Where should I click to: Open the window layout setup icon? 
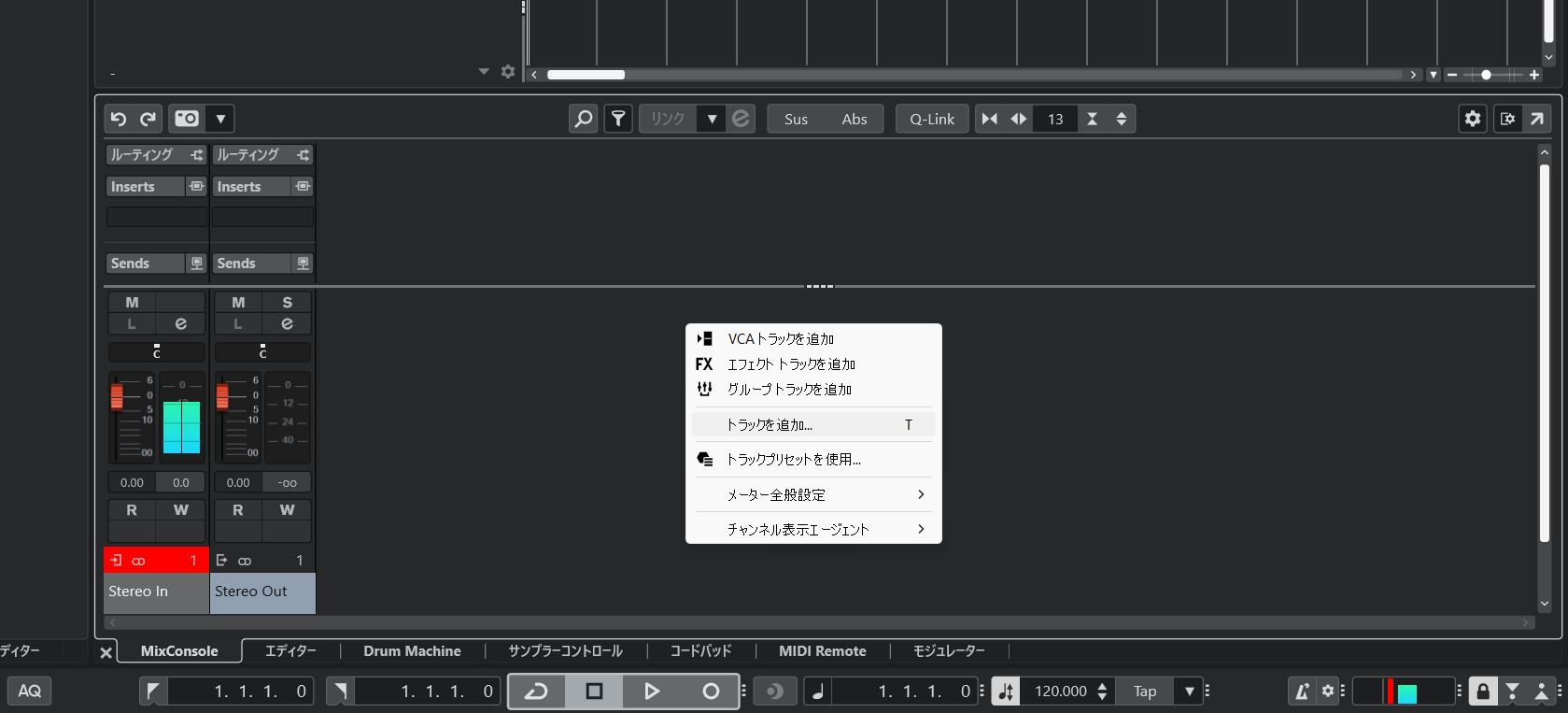(x=1507, y=119)
